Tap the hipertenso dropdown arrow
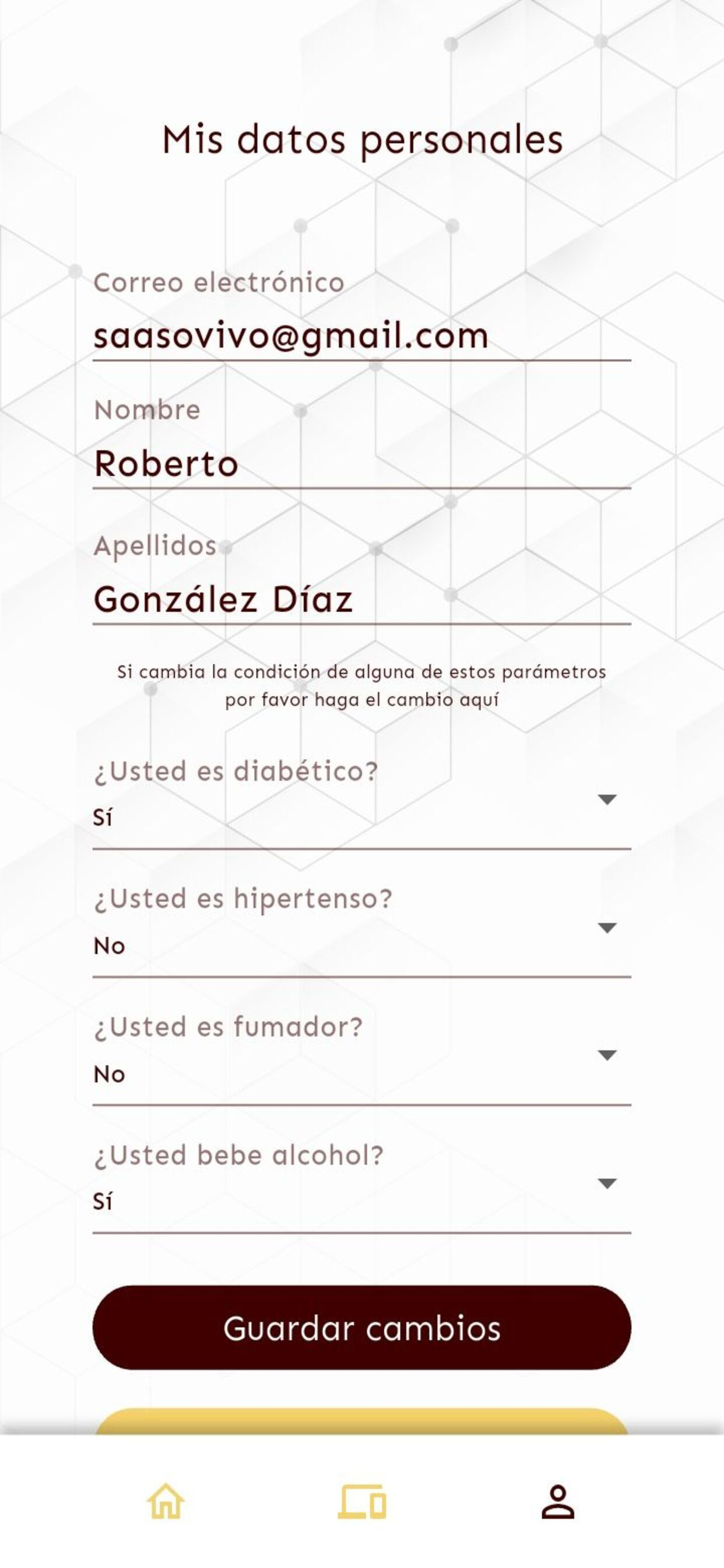This screenshot has height=1568, width=724. (607, 928)
